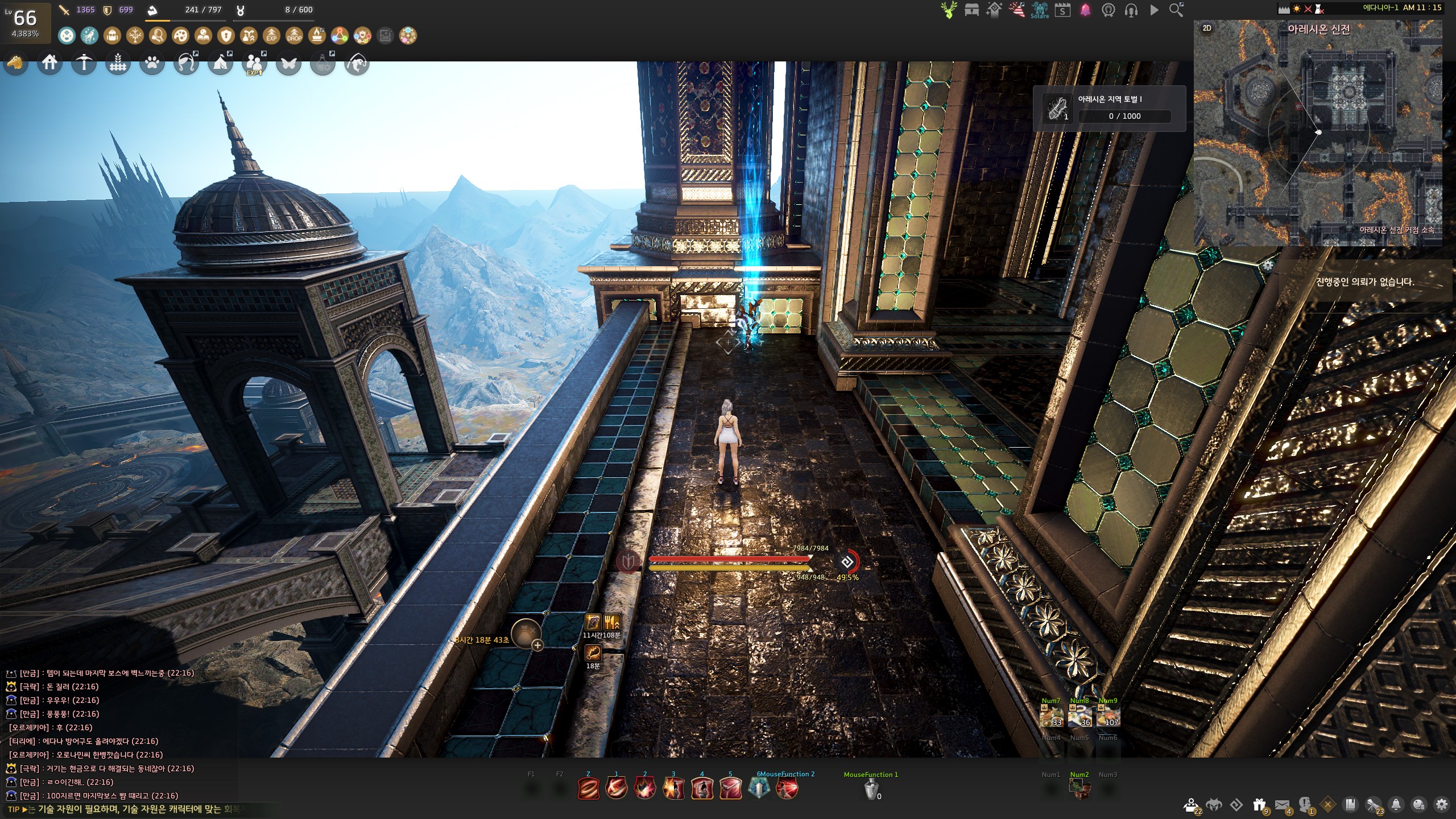Open the book journal icon in bottom bar

[1351, 804]
